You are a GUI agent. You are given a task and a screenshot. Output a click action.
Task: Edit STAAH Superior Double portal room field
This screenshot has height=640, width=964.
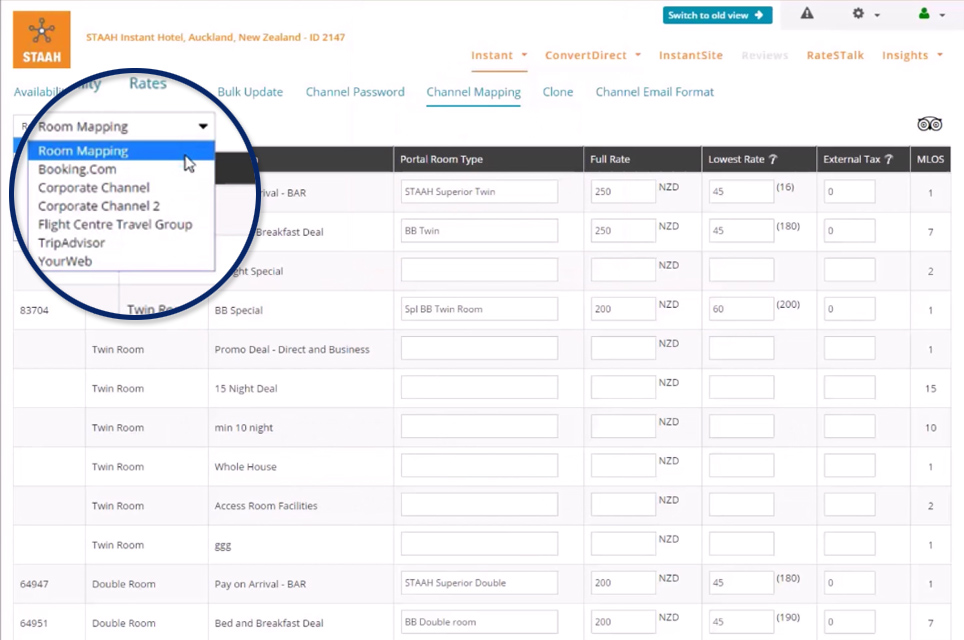tap(480, 582)
